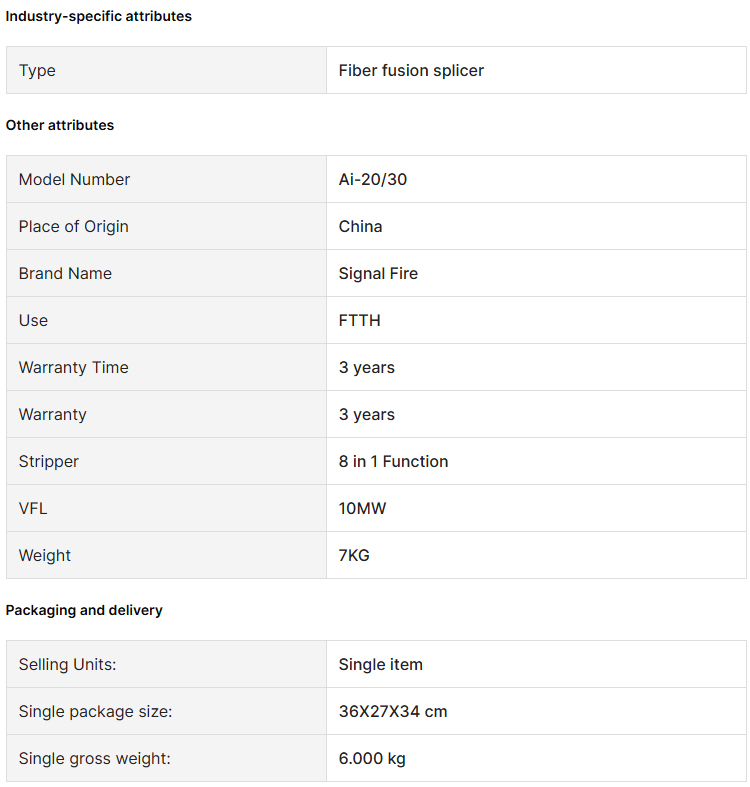The image size is (750, 787).
Task: Click the Type label cell
Action: coord(166,70)
